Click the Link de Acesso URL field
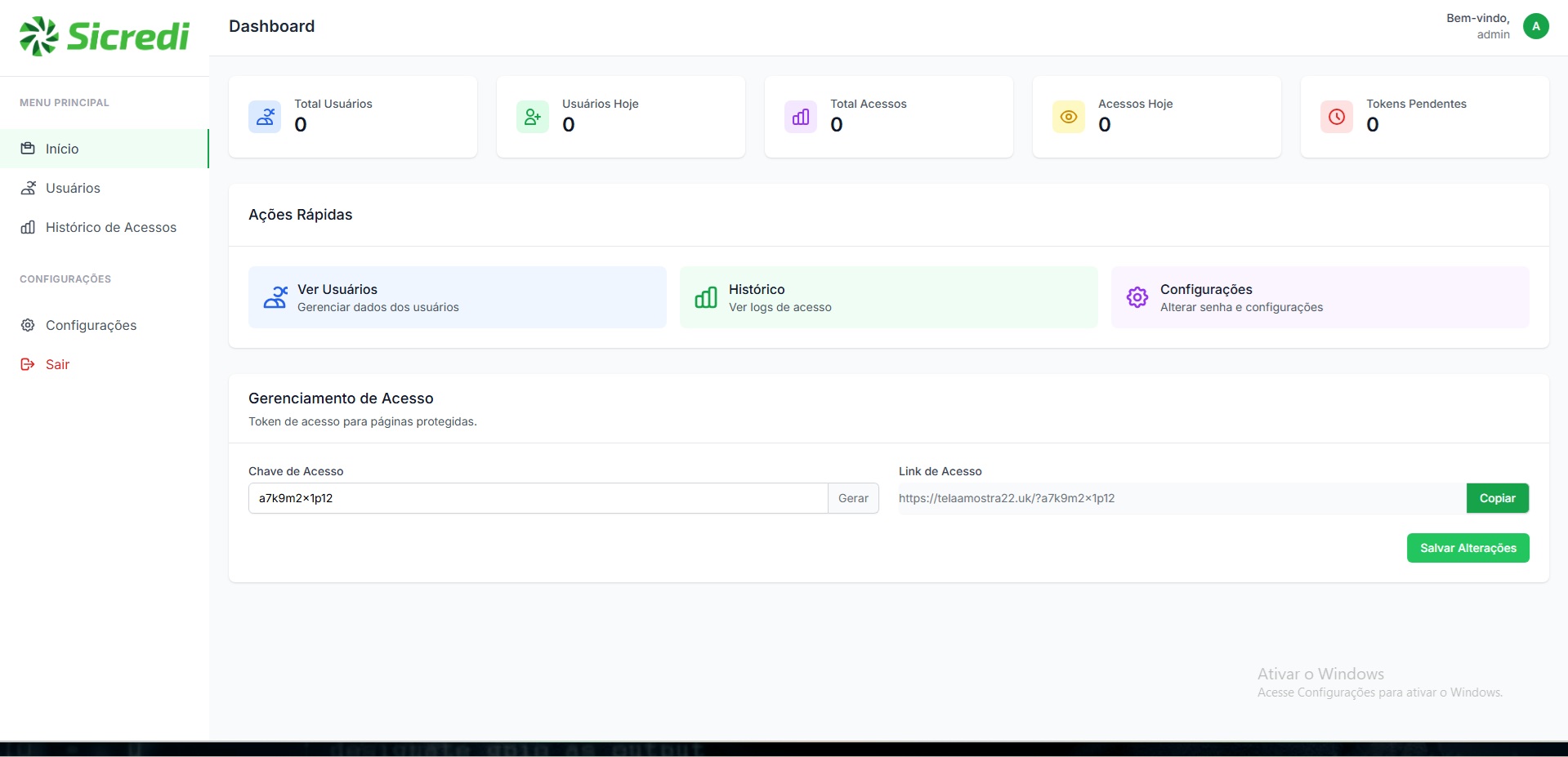This screenshot has height=757, width=1568. coord(1181,498)
